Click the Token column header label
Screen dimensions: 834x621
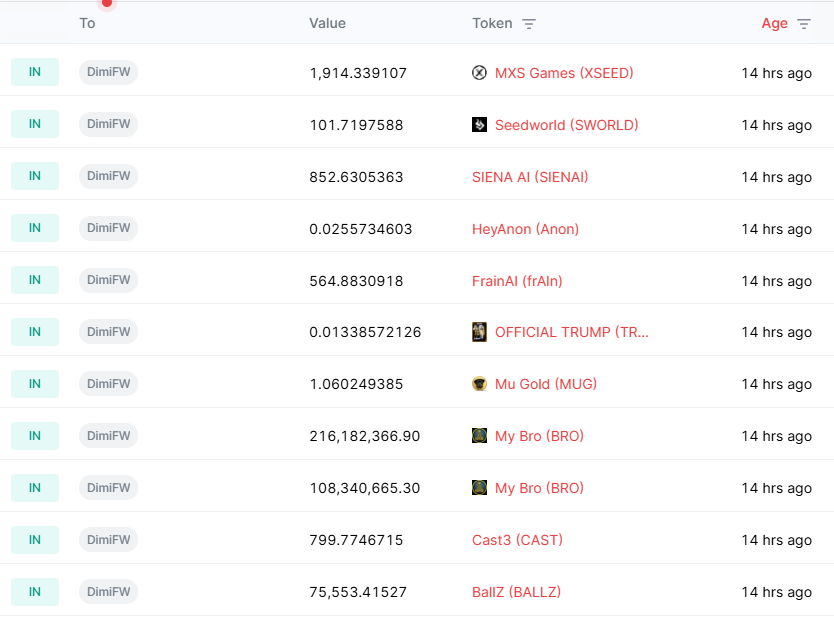click(x=493, y=23)
